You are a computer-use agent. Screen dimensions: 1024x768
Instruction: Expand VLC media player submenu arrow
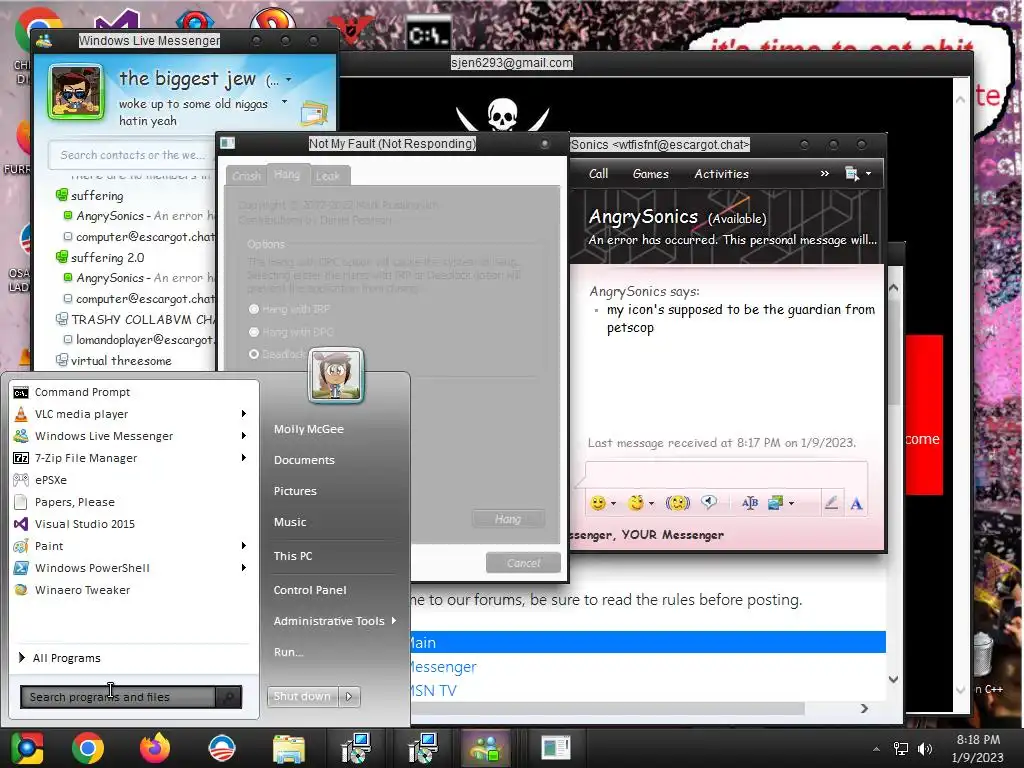244,413
